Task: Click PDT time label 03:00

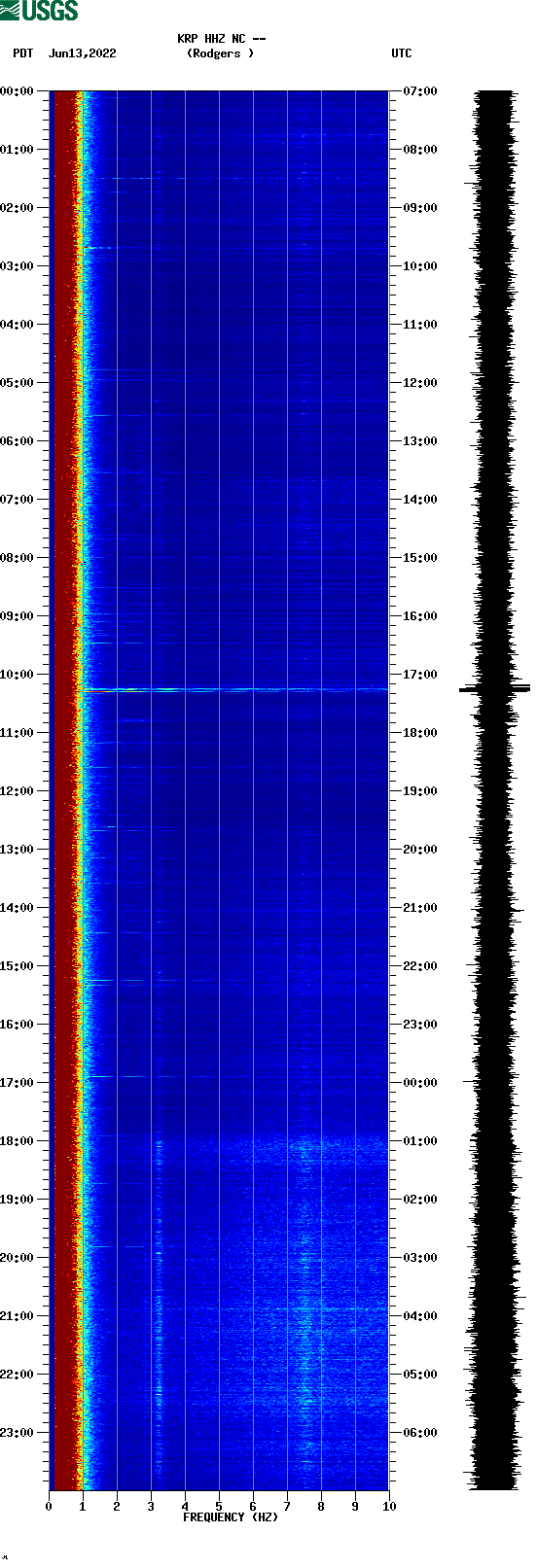Action: (x=18, y=266)
